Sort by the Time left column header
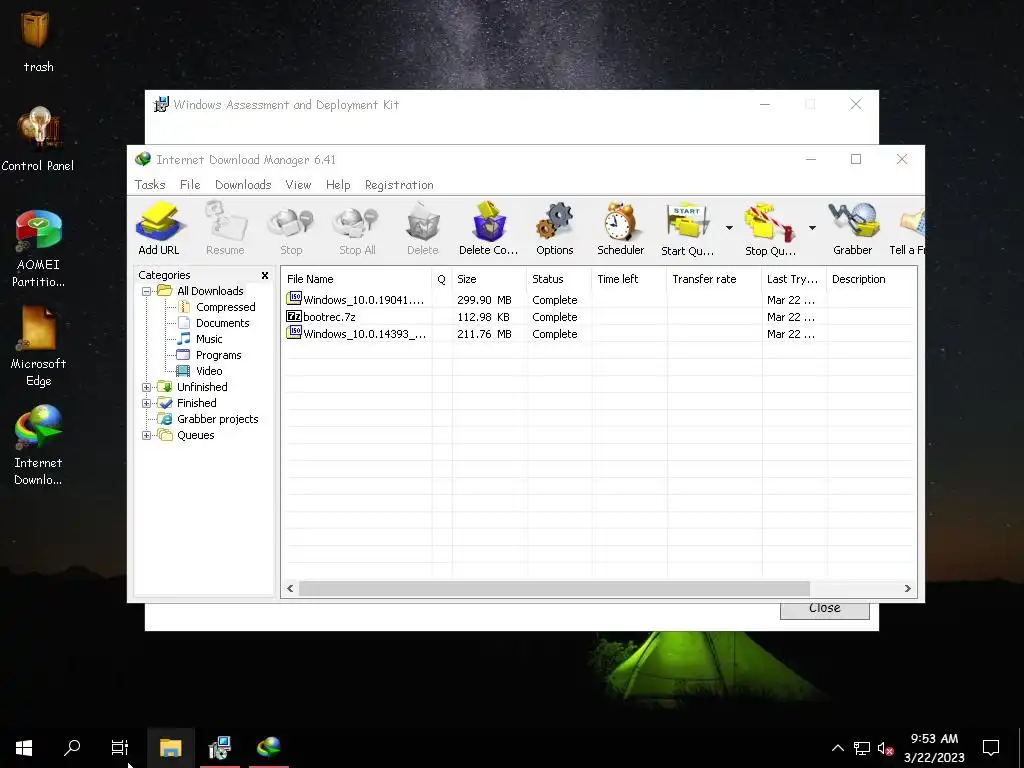Image resolution: width=1024 pixels, height=768 pixels. [x=630, y=279]
